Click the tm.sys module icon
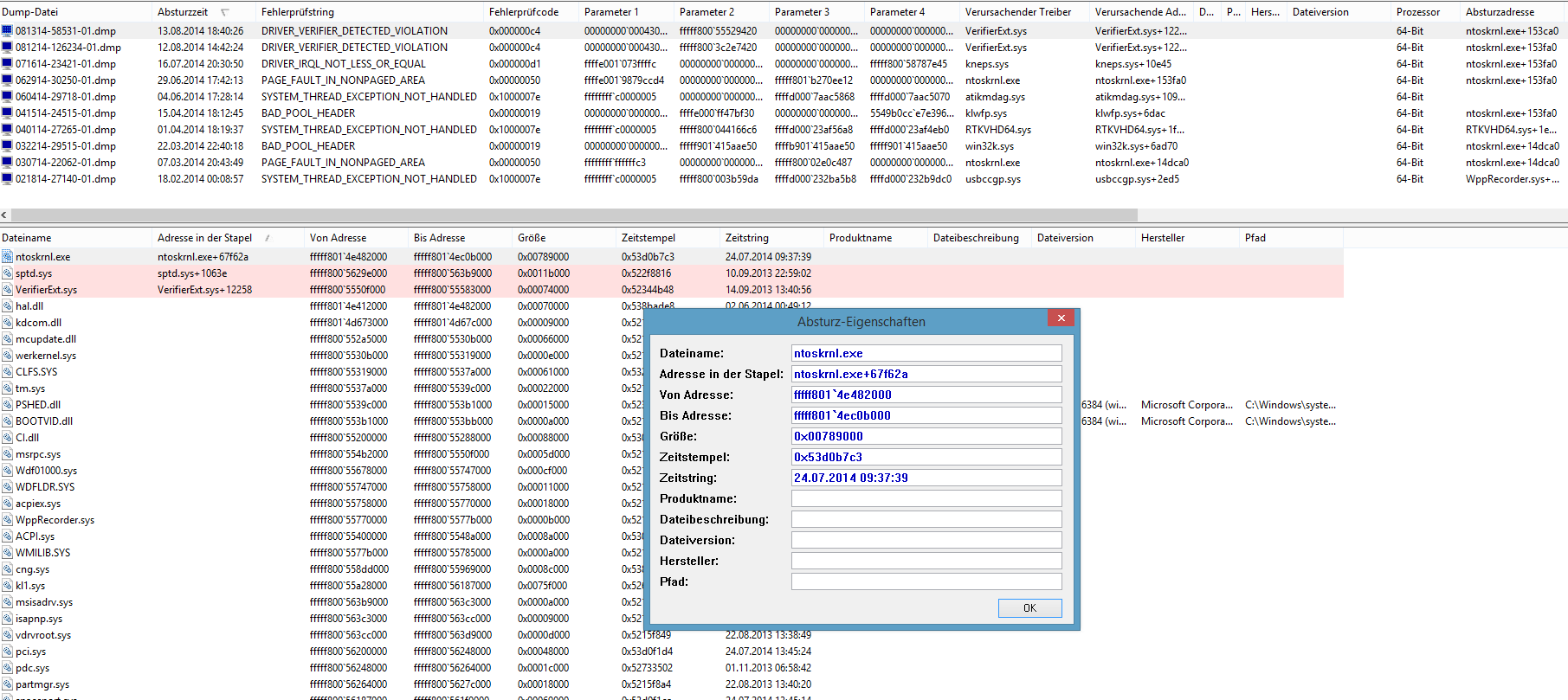Screen dimensions: 1568x700 [x=7, y=388]
